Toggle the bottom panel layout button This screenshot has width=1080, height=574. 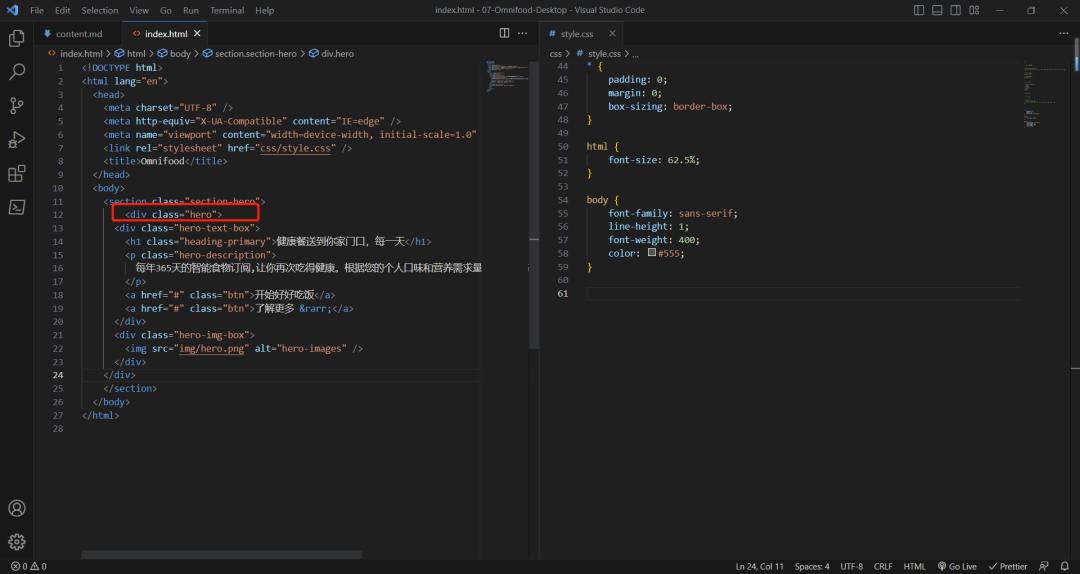937,10
